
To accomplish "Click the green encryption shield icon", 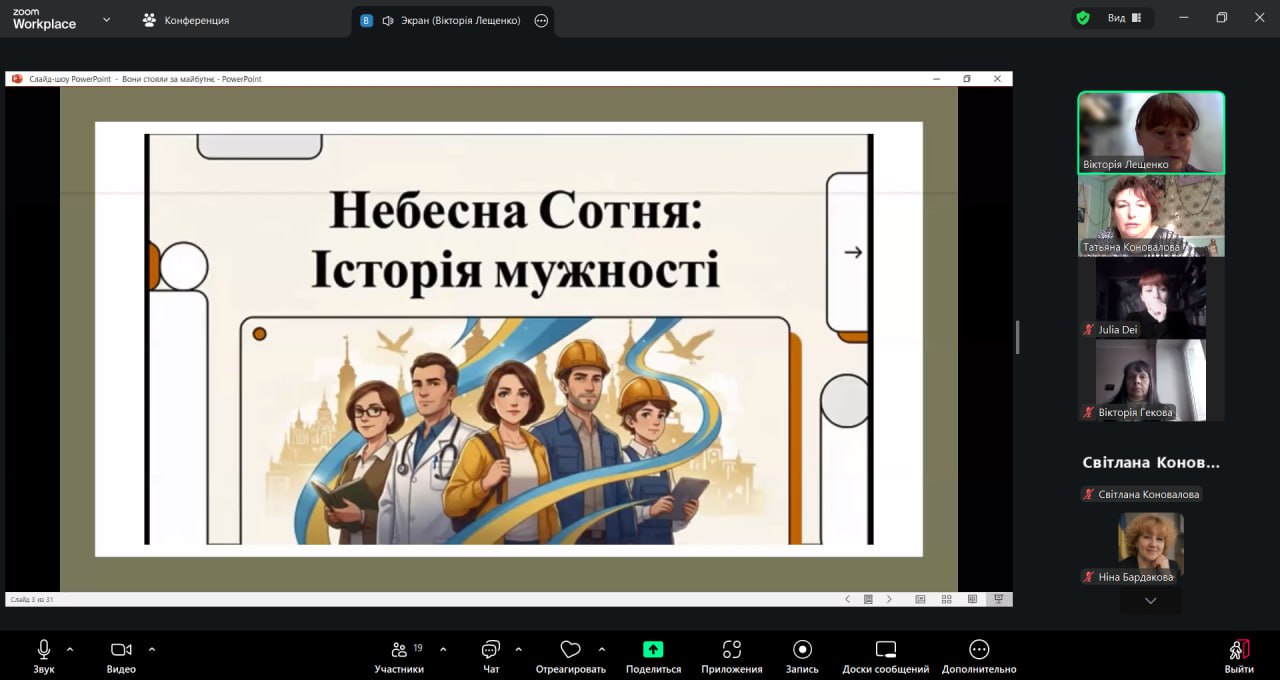I will tap(1082, 18).
